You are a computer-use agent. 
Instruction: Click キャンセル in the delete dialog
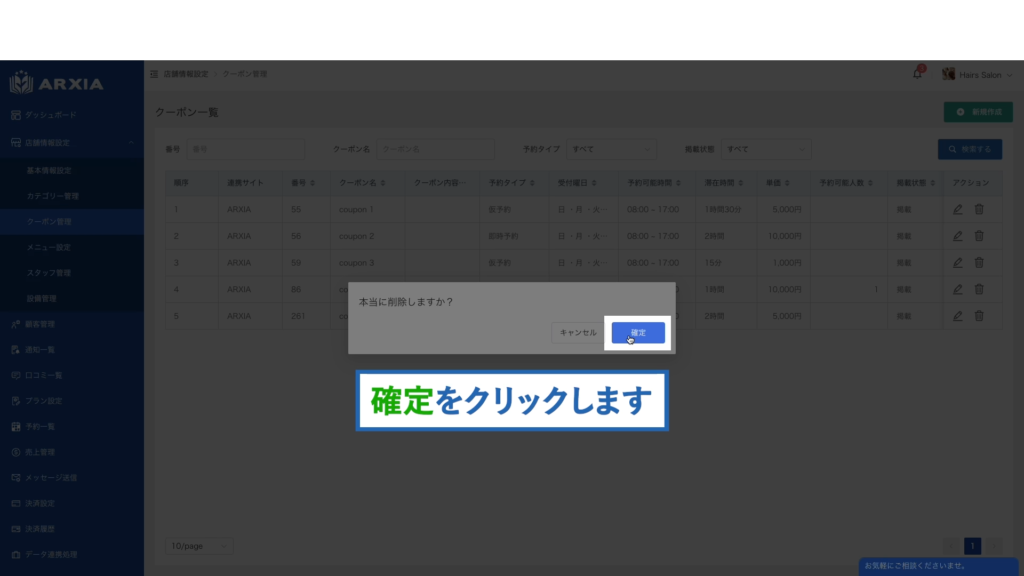578,332
